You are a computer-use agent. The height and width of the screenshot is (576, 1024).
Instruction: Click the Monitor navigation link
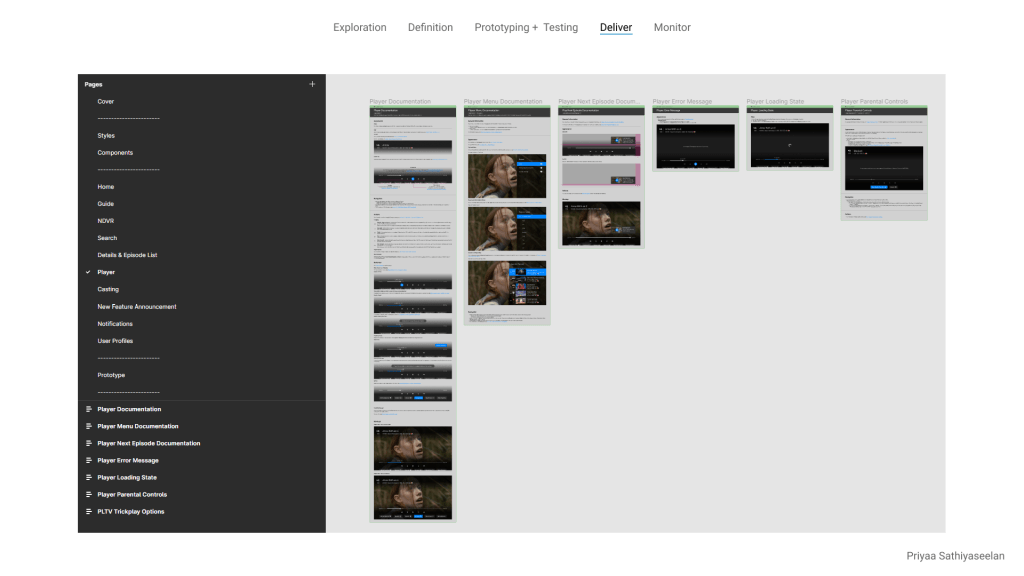[672, 28]
